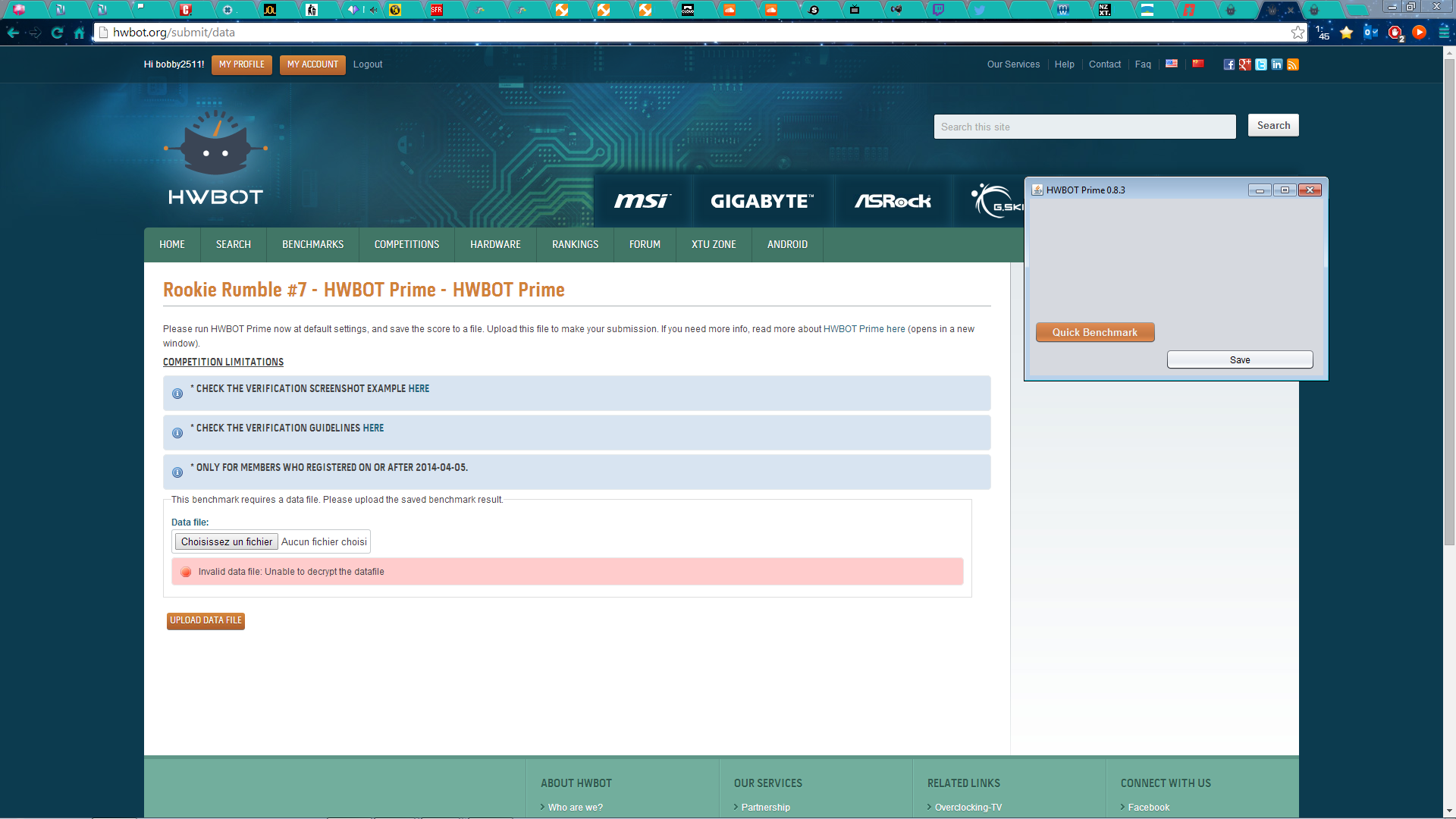
Task: Click the site Search button
Action: (1273, 126)
